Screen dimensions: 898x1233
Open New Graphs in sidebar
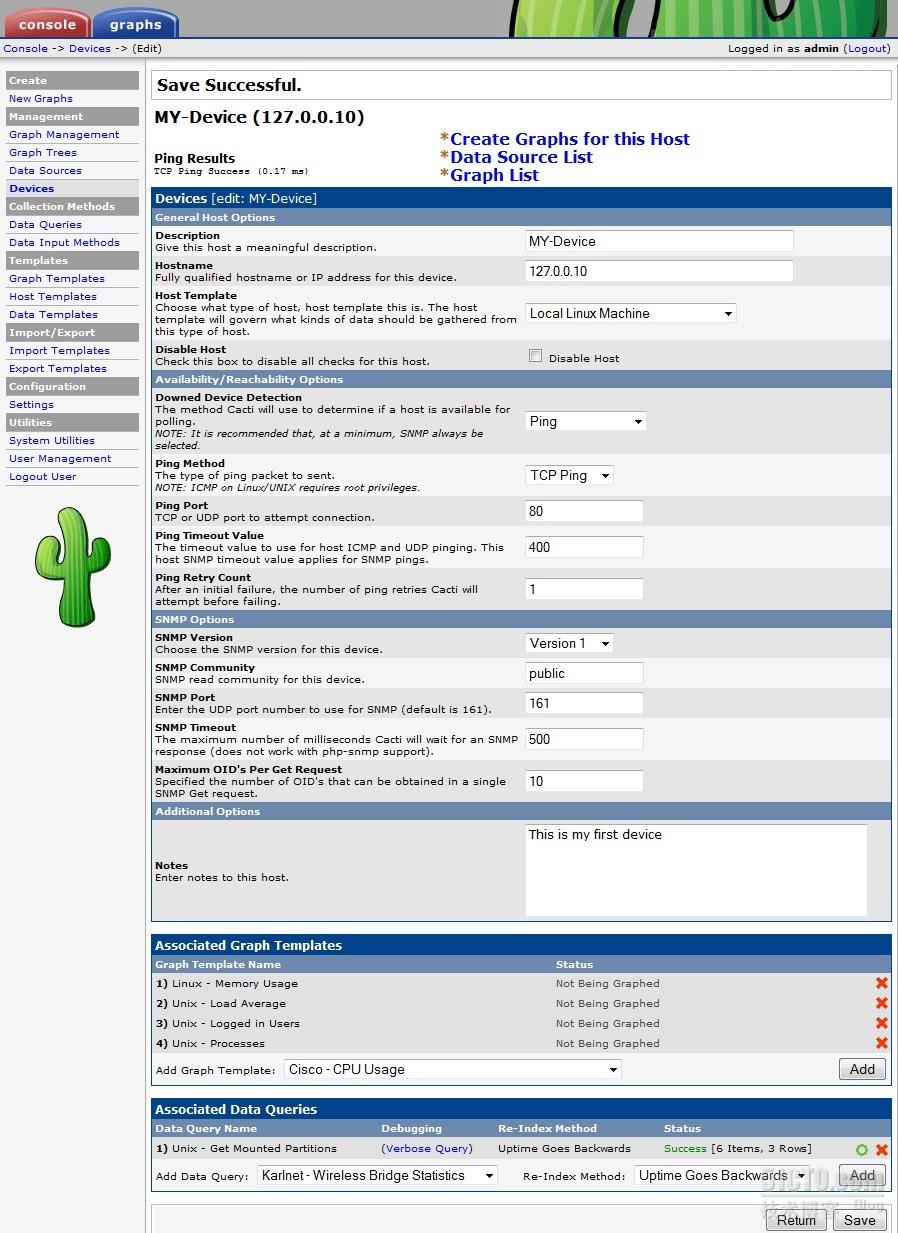pyautogui.click(x=41, y=98)
